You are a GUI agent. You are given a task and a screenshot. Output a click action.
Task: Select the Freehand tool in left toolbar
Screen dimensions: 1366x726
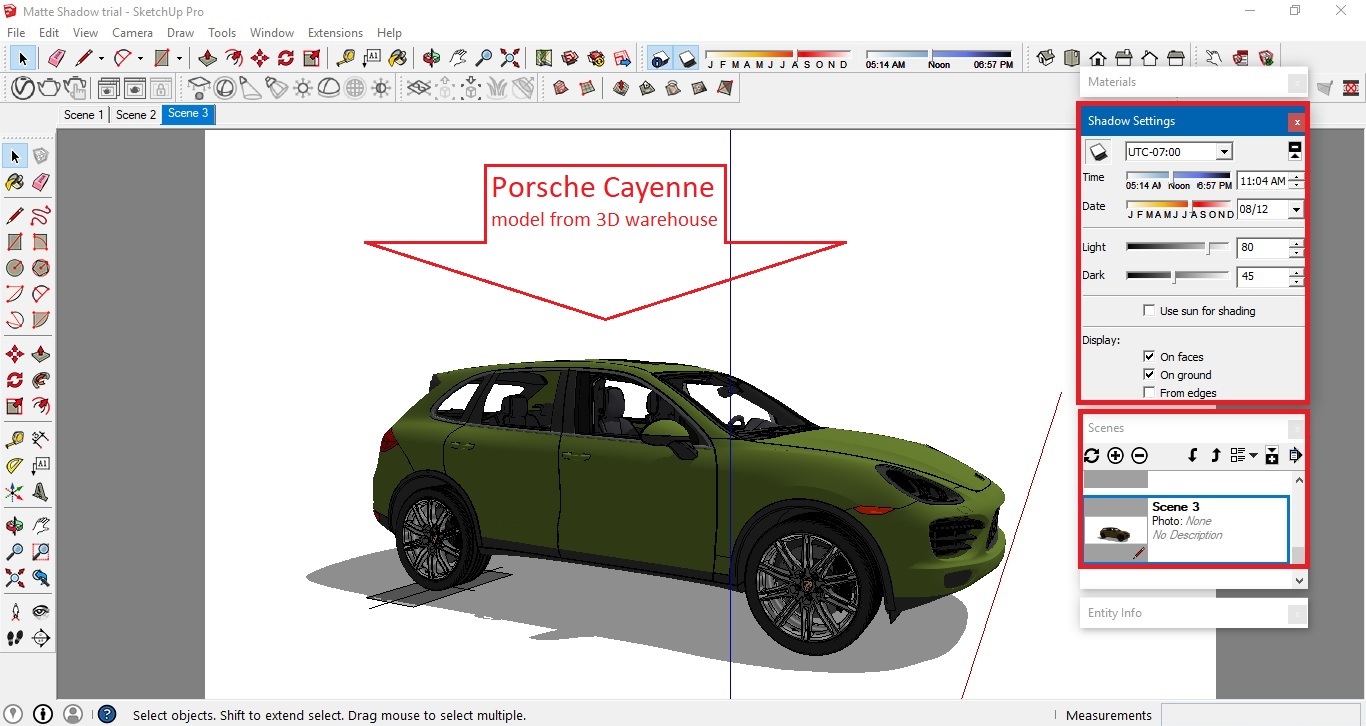tap(41, 215)
